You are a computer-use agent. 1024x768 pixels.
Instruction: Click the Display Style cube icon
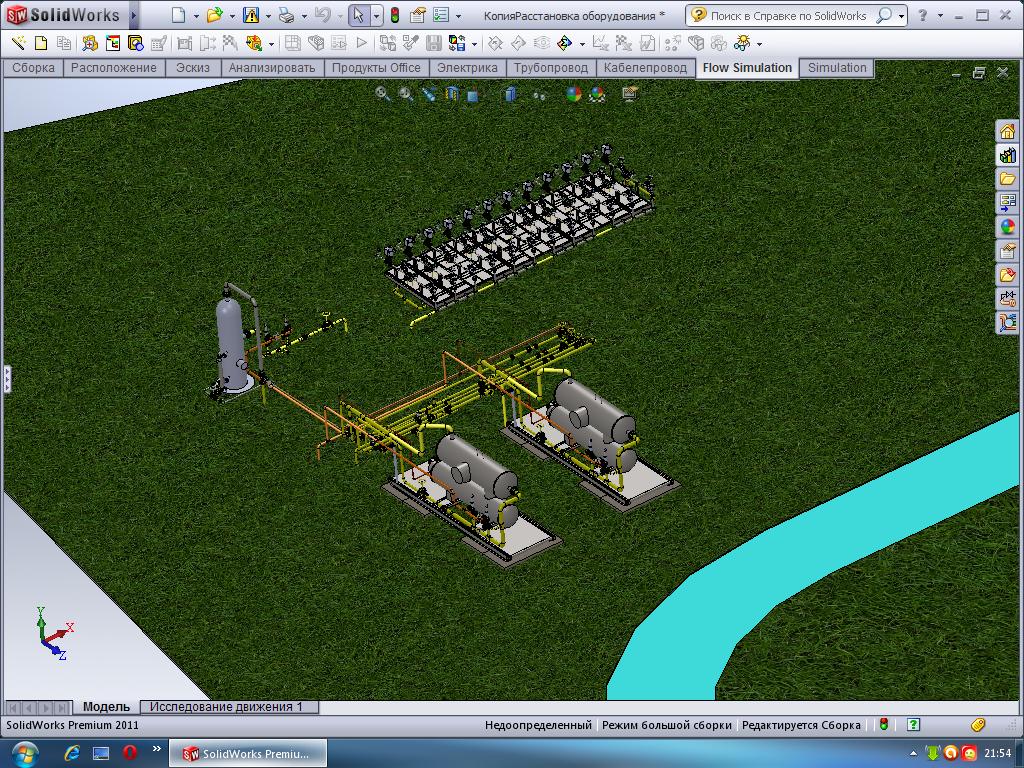511,94
